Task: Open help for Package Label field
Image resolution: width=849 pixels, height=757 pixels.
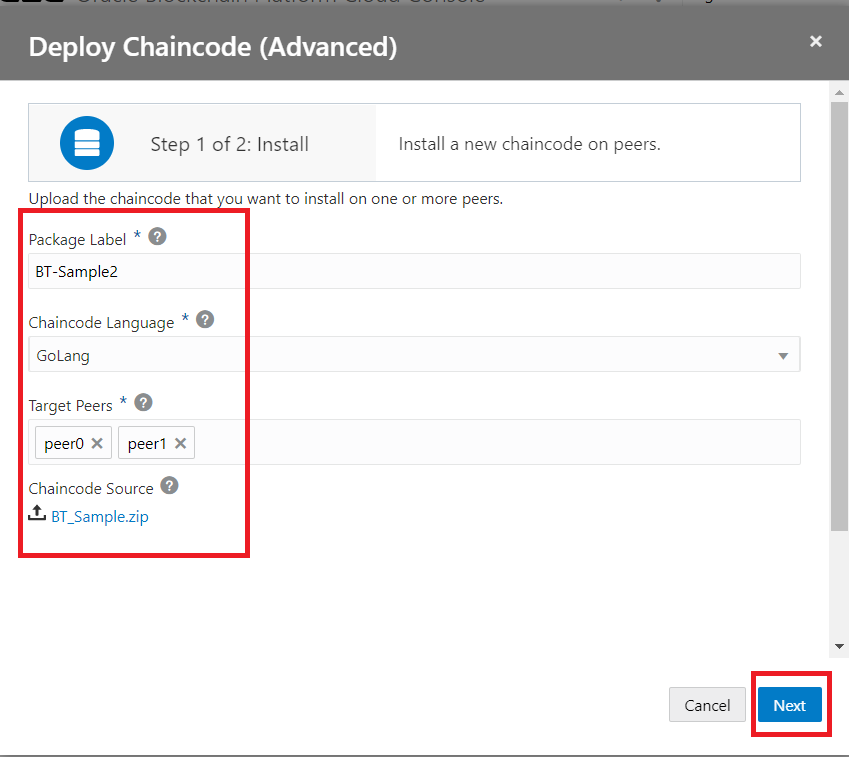Action: pyautogui.click(x=157, y=236)
